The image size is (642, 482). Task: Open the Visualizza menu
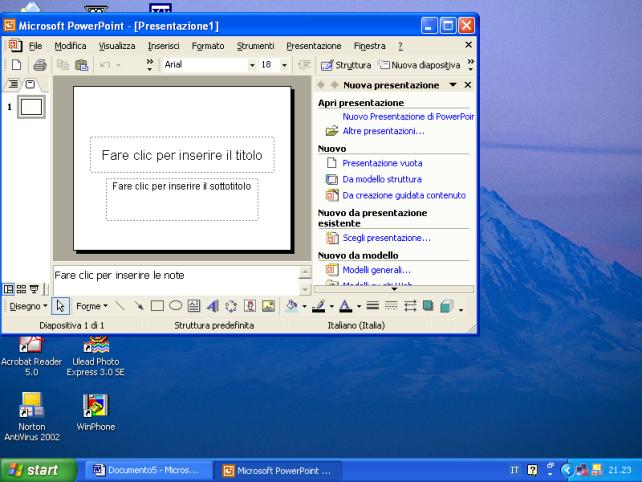[x=117, y=46]
